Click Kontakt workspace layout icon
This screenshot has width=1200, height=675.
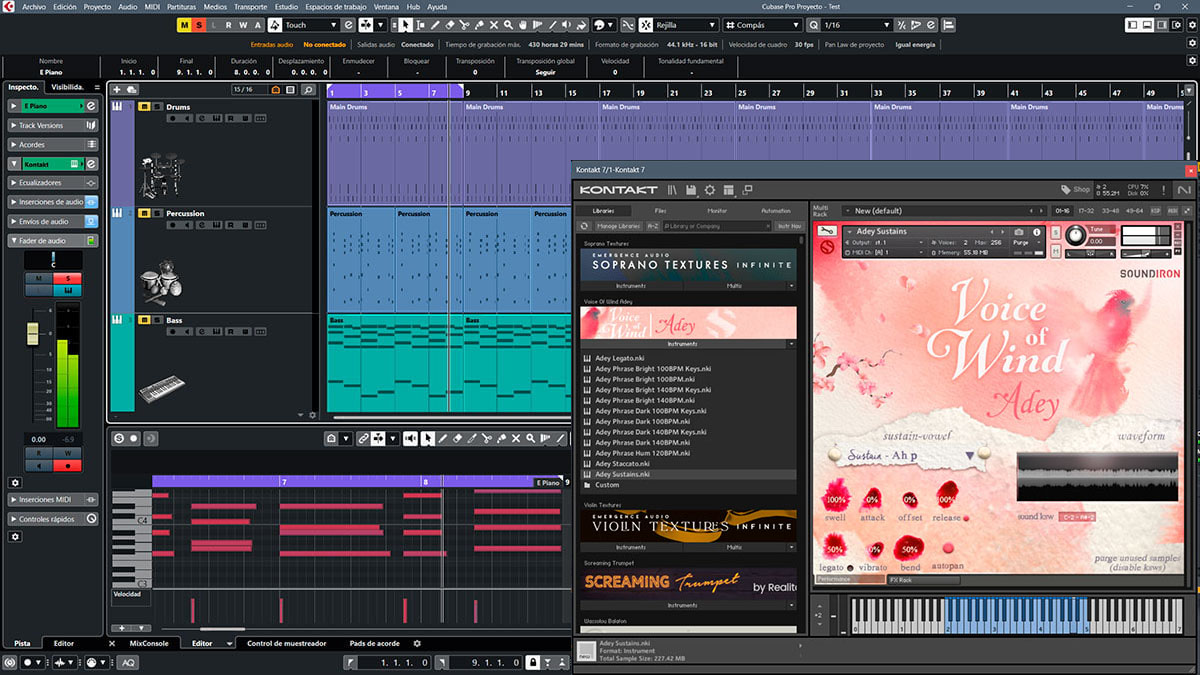point(728,189)
